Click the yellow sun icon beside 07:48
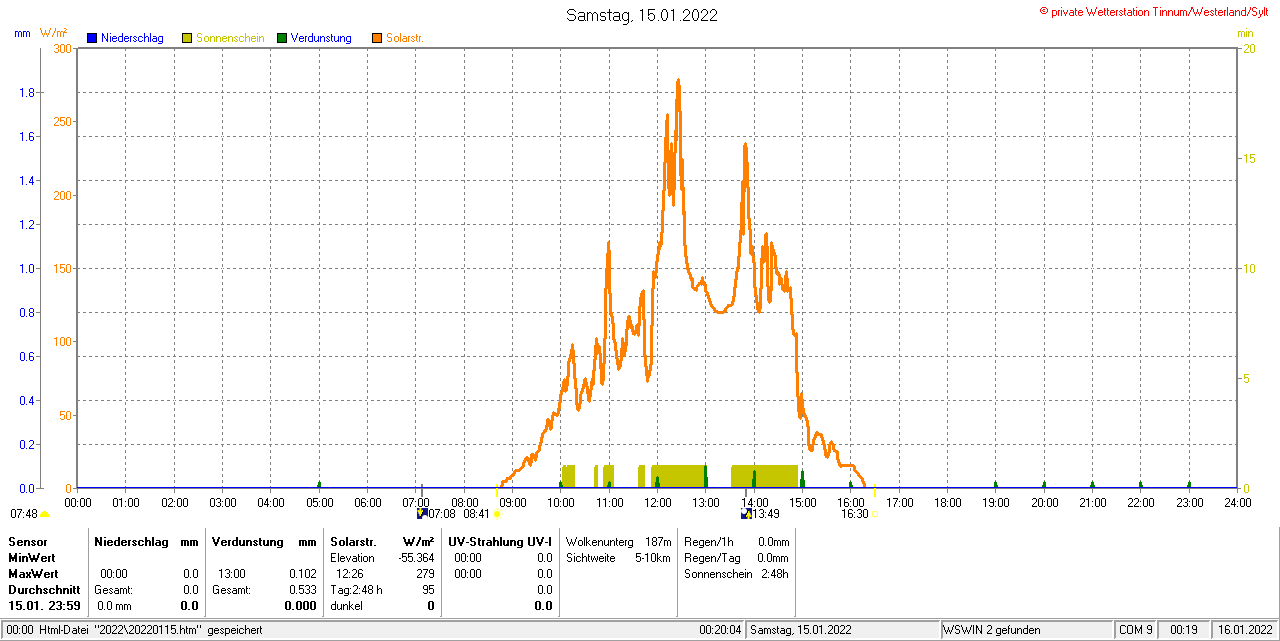 pyautogui.click(x=44, y=514)
